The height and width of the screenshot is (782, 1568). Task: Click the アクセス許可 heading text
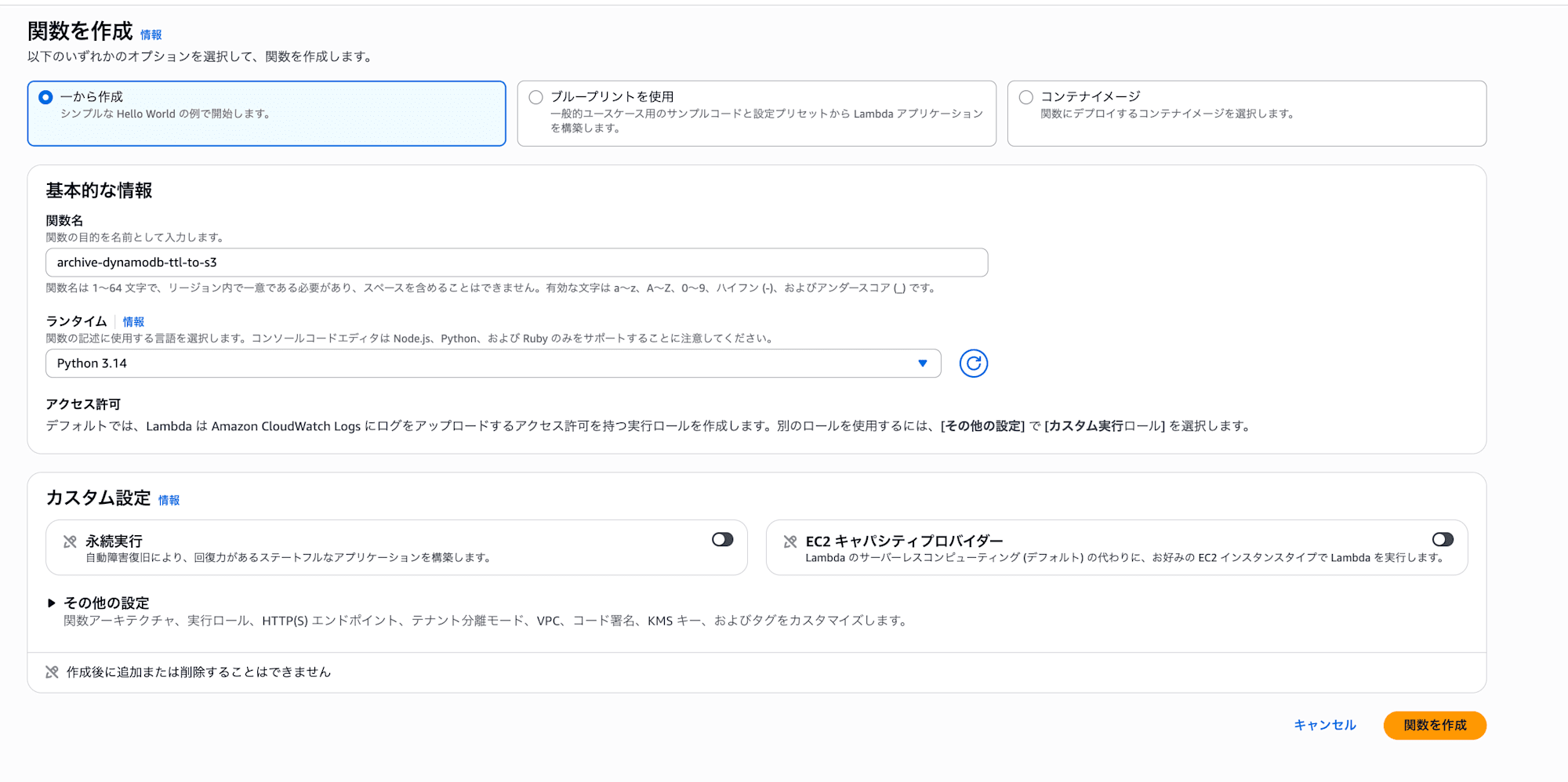pos(83,404)
